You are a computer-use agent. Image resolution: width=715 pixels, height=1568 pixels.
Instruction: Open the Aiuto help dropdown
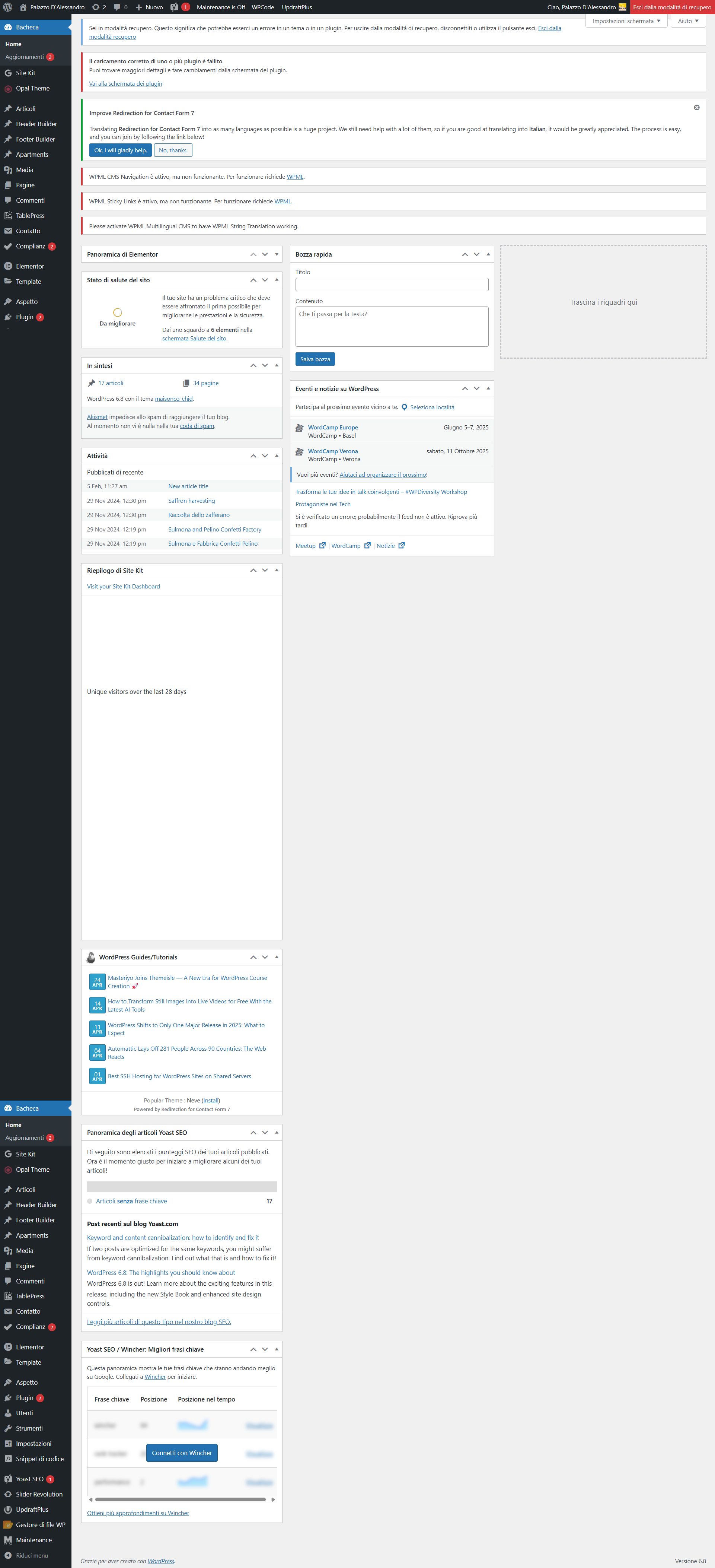(688, 21)
